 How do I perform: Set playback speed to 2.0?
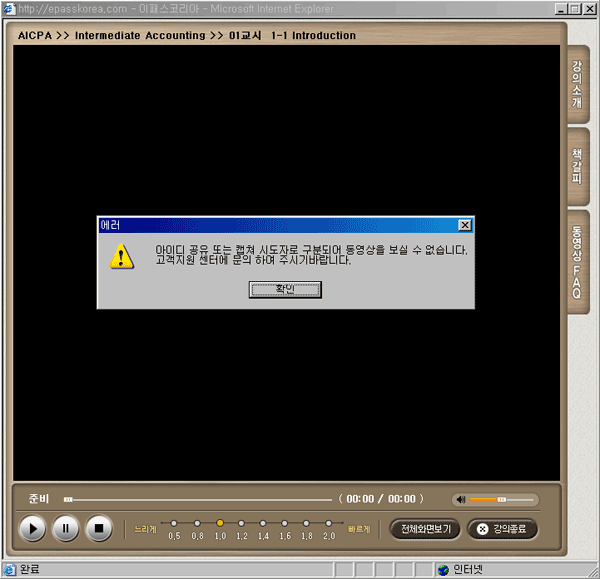pos(329,523)
